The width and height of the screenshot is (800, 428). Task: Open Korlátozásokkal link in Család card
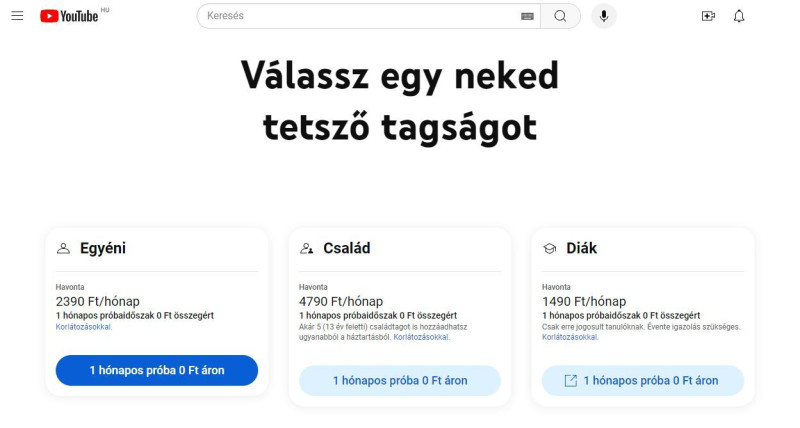pos(421,337)
